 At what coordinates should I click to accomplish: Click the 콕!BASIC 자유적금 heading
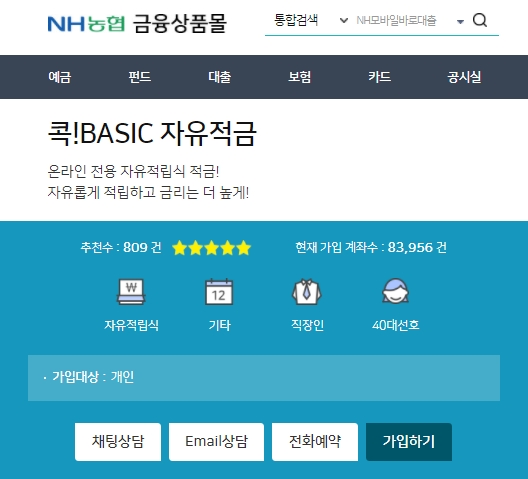point(152,134)
